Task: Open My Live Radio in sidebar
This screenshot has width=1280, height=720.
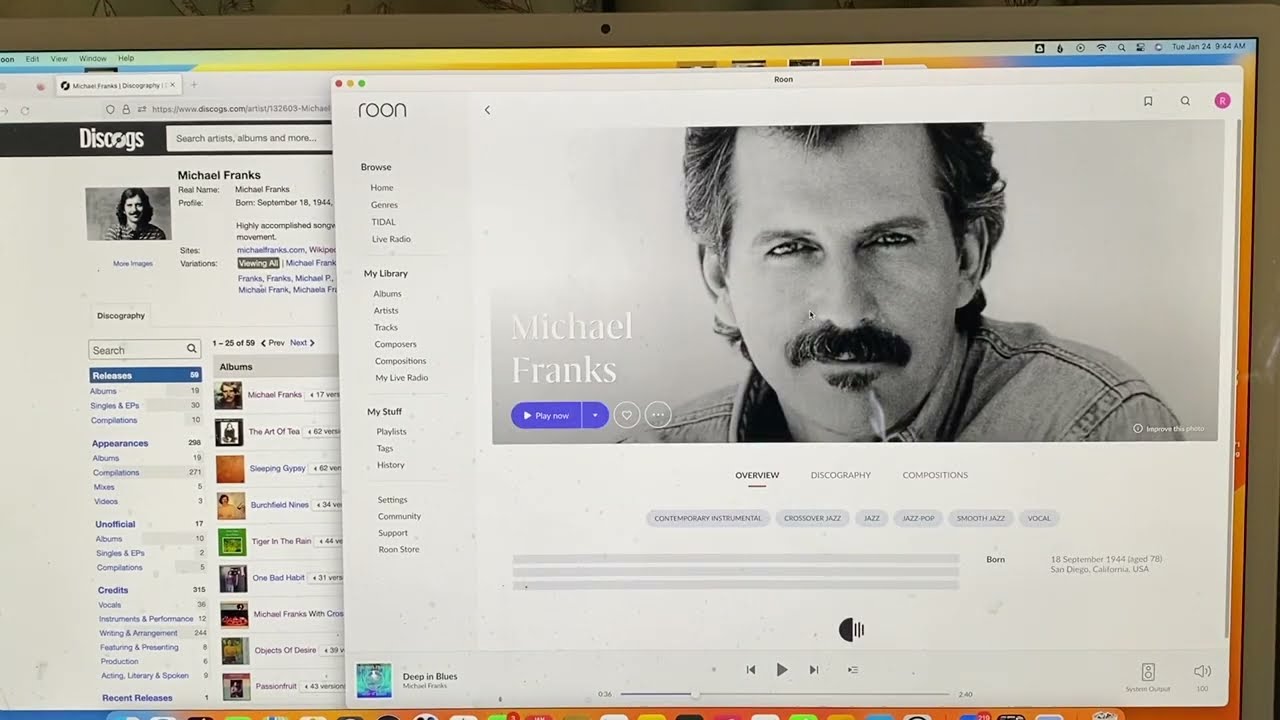Action: pyautogui.click(x=402, y=378)
